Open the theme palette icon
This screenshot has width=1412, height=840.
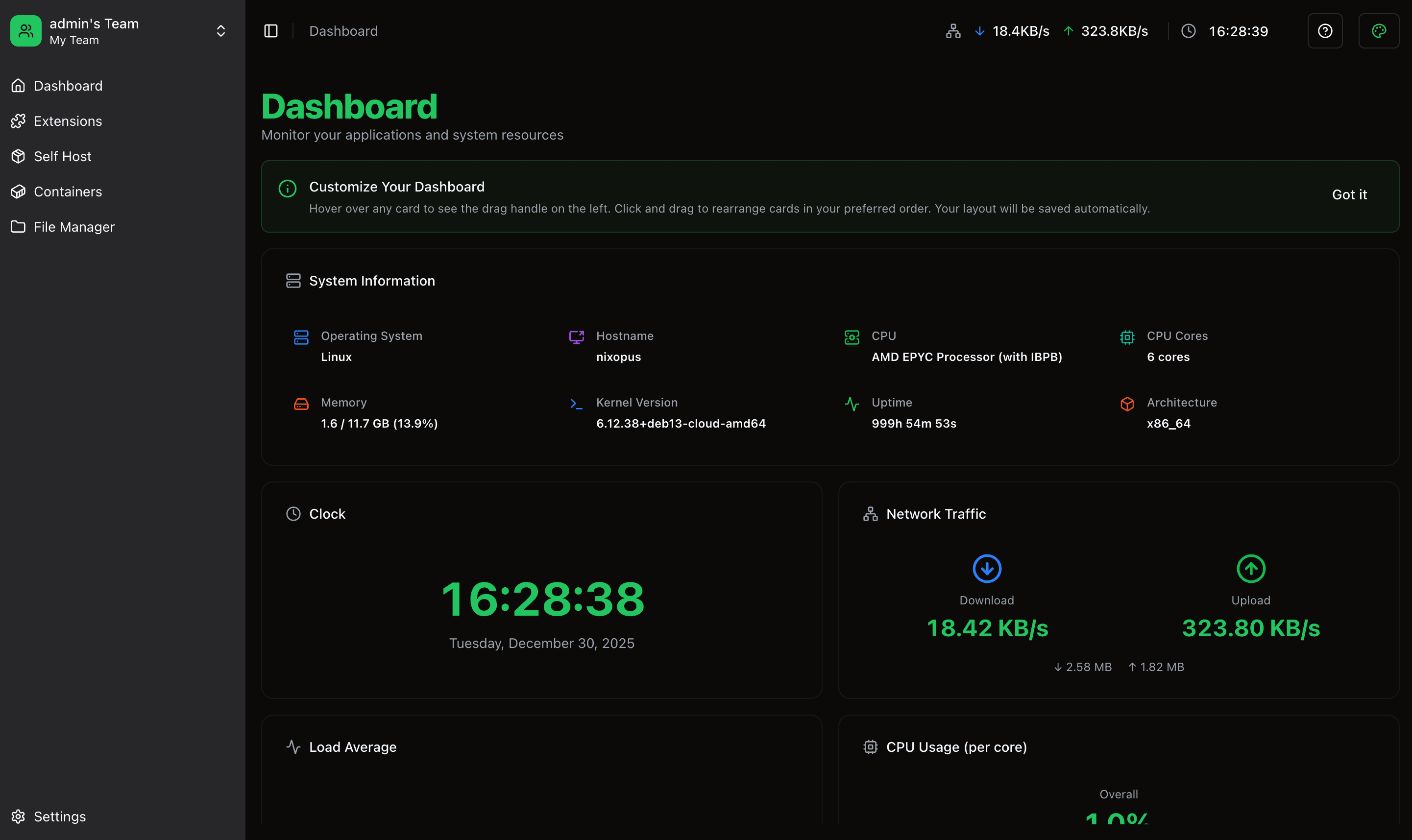point(1379,30)
